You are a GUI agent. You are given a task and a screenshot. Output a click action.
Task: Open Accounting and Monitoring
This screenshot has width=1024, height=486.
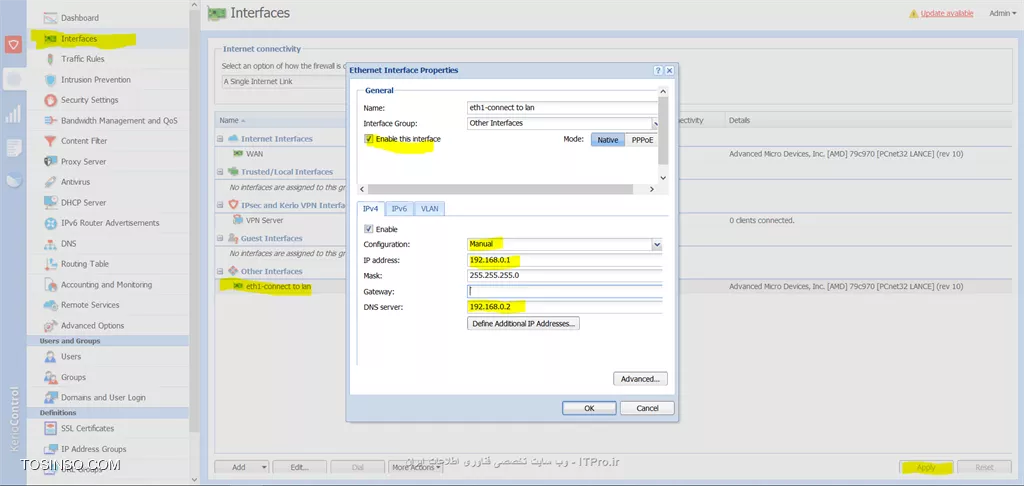pos(106,285)
